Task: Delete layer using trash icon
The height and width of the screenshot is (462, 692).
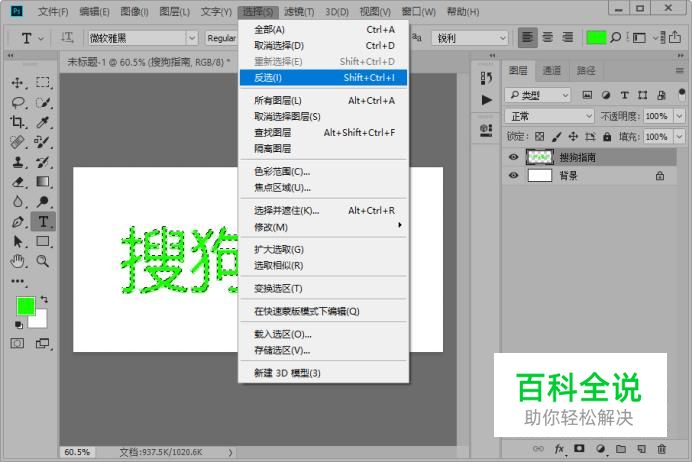Action: 661,449
